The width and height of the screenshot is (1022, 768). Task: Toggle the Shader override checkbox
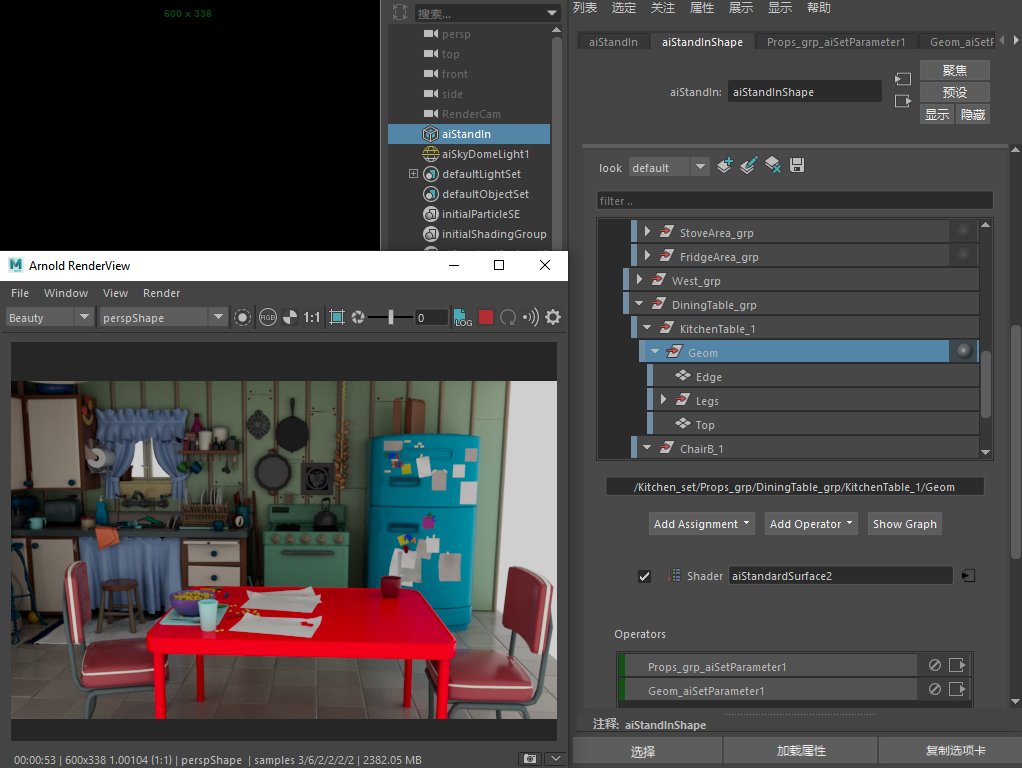pyautogui.click(x=644, y=576)
